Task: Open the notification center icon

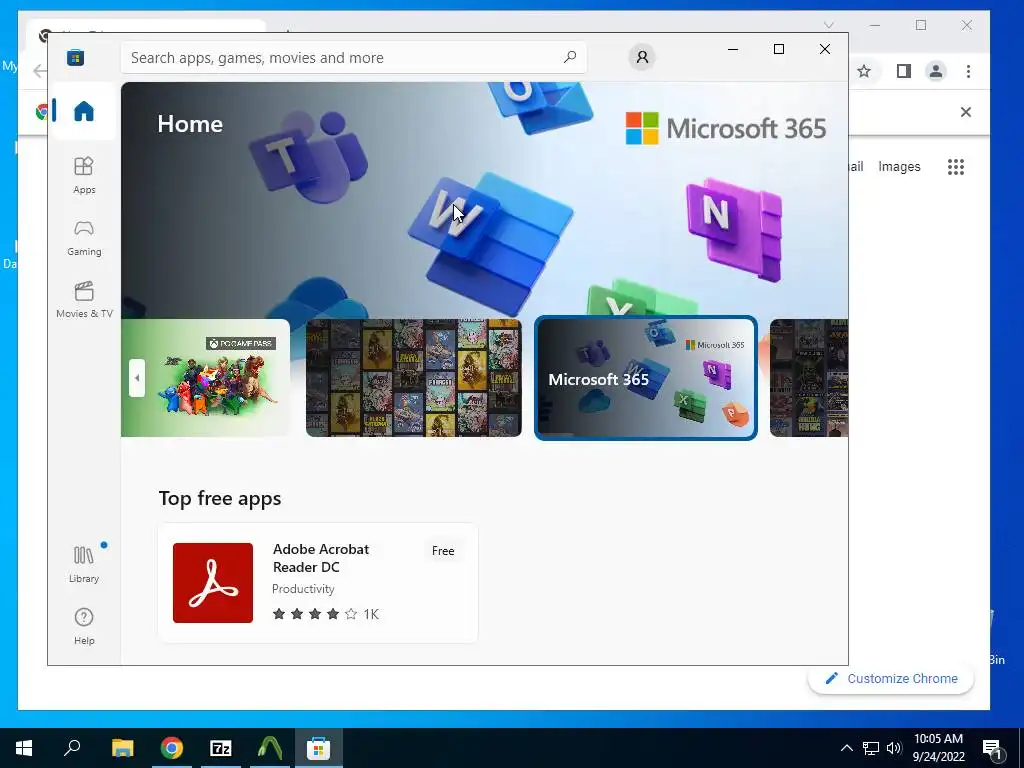Action: coord(992,748)
